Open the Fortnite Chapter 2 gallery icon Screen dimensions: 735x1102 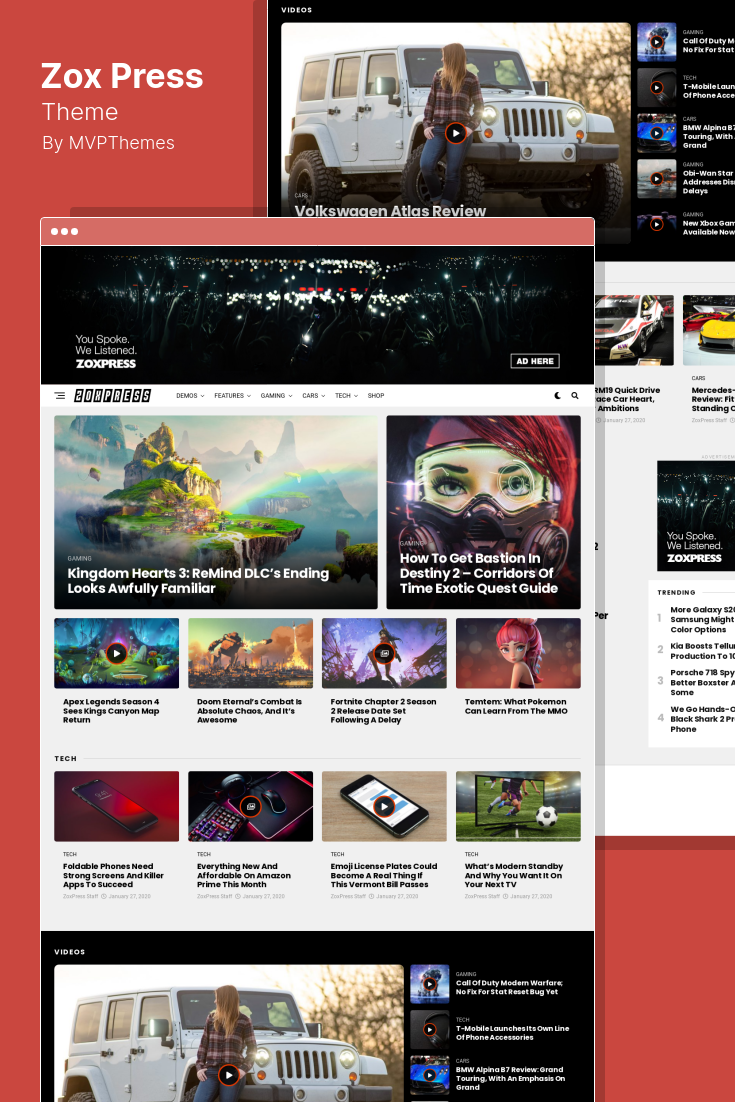(384, 654)
